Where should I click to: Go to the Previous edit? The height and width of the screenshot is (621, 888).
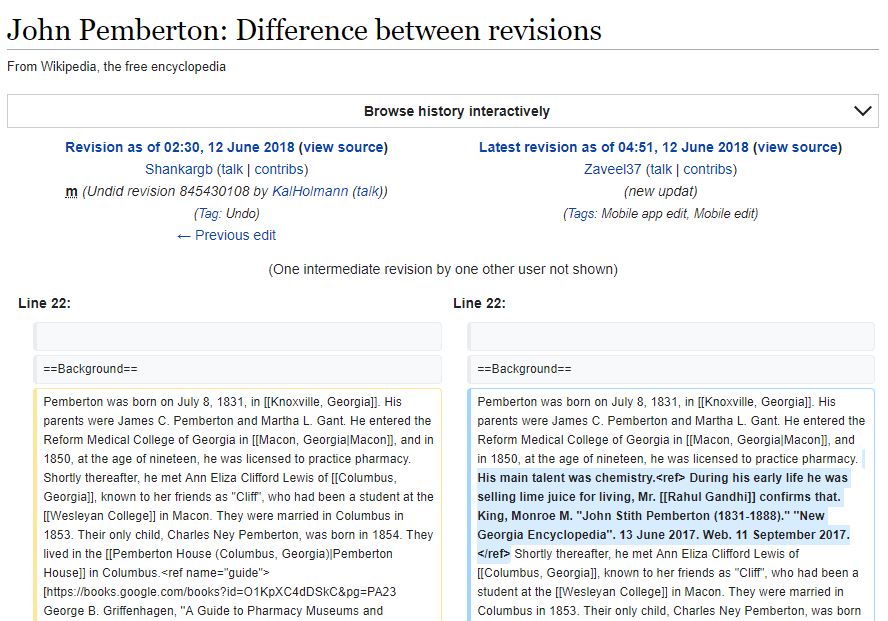(226, 235)
